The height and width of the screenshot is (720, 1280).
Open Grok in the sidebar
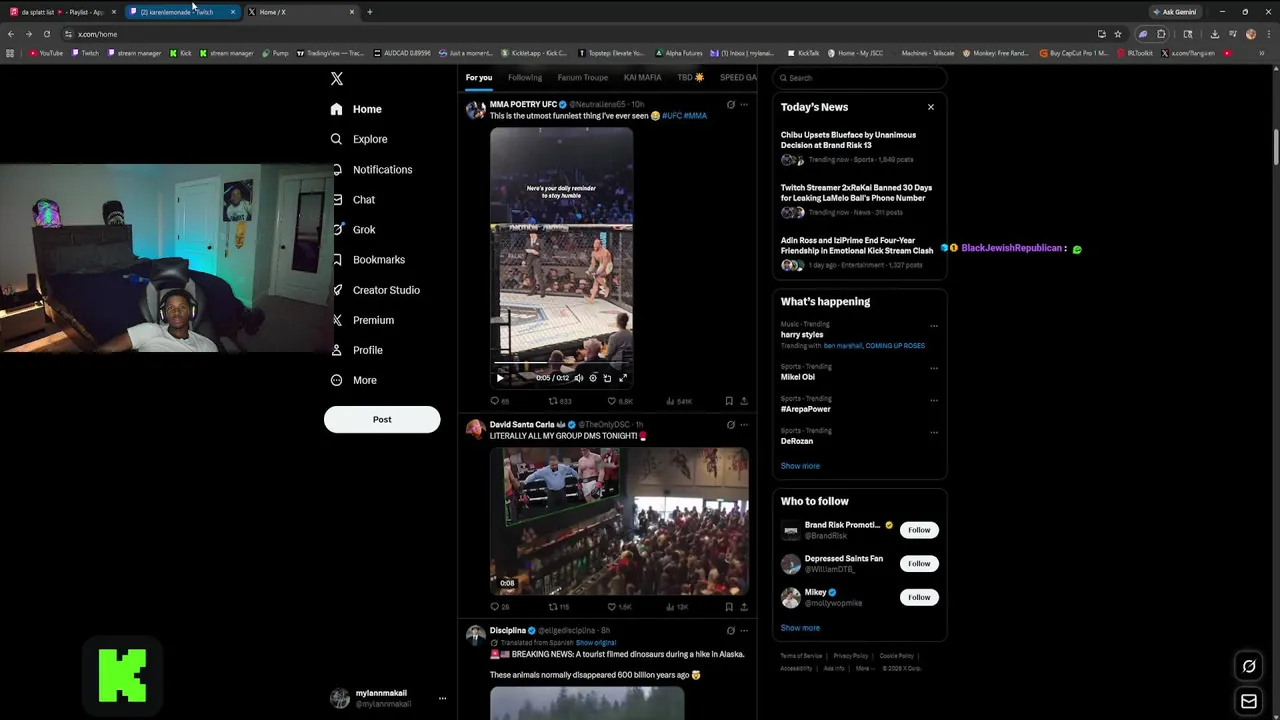(352, 229)
